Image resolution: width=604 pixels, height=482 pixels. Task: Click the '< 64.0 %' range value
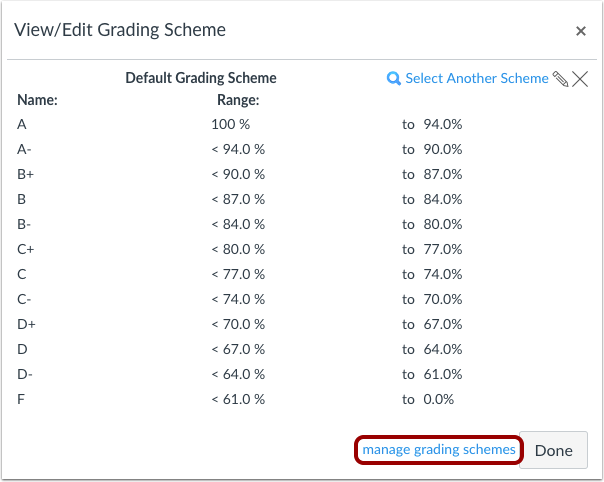click(238, 375)
